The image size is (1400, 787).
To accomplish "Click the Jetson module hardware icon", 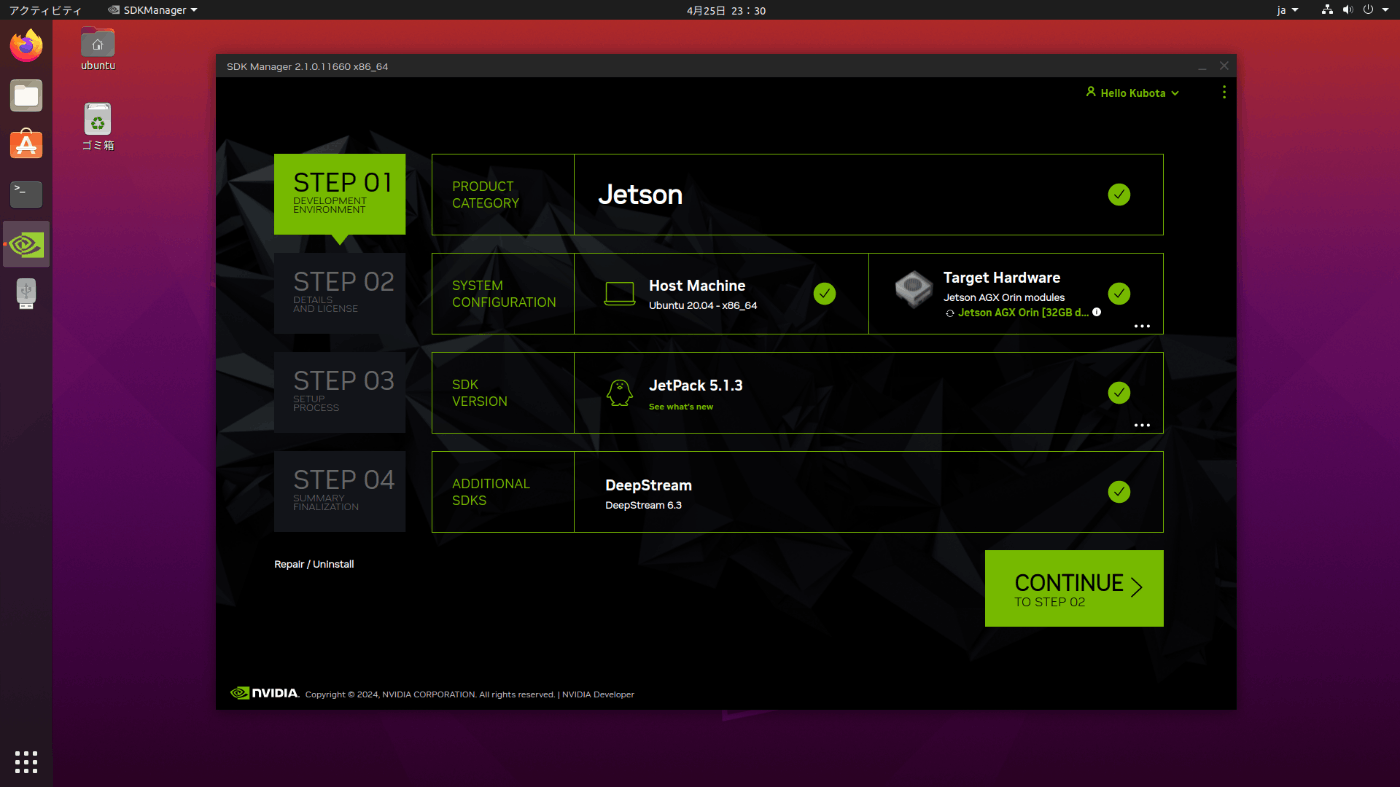I will pos(913,289).
